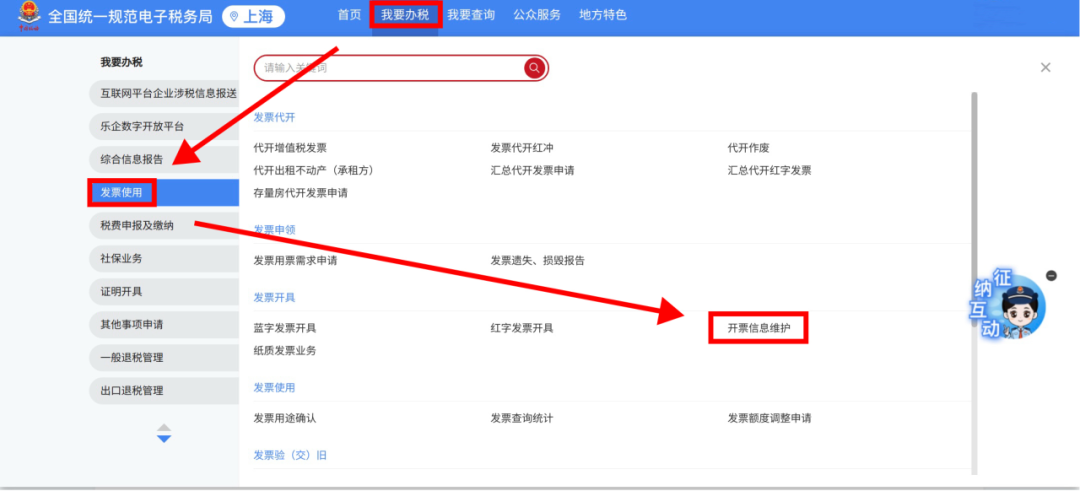Image resolution: width=1080 pixels, height=491 pixels.
Task: Open 发票代开红冲 link
Action: (522, 147)
